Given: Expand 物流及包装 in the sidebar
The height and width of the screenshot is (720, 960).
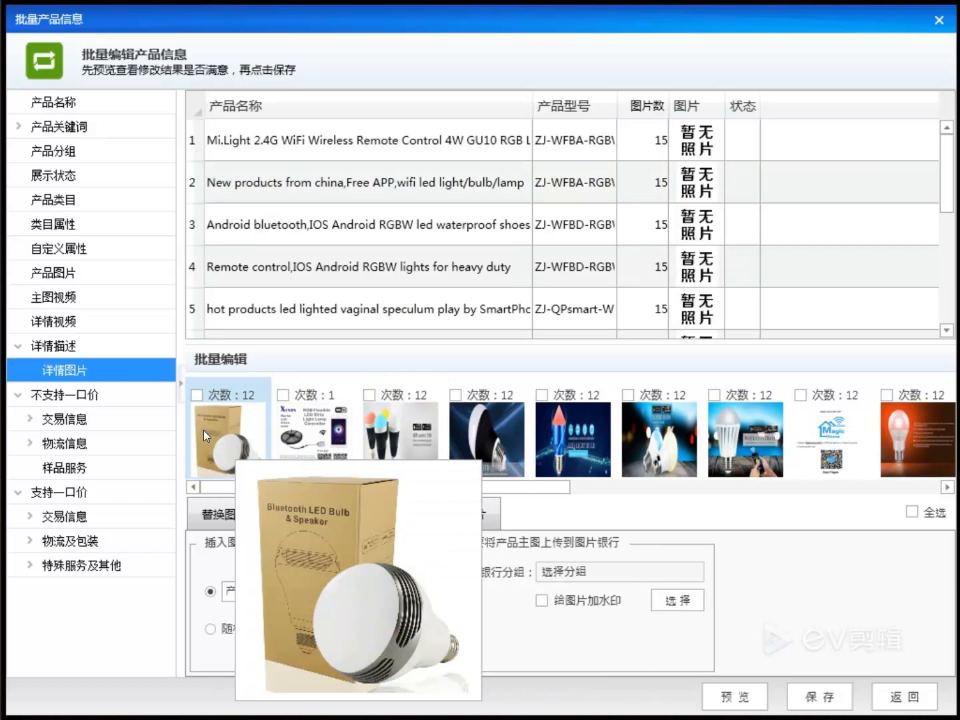Looking at the screenshot, I should tap(29, 541).
